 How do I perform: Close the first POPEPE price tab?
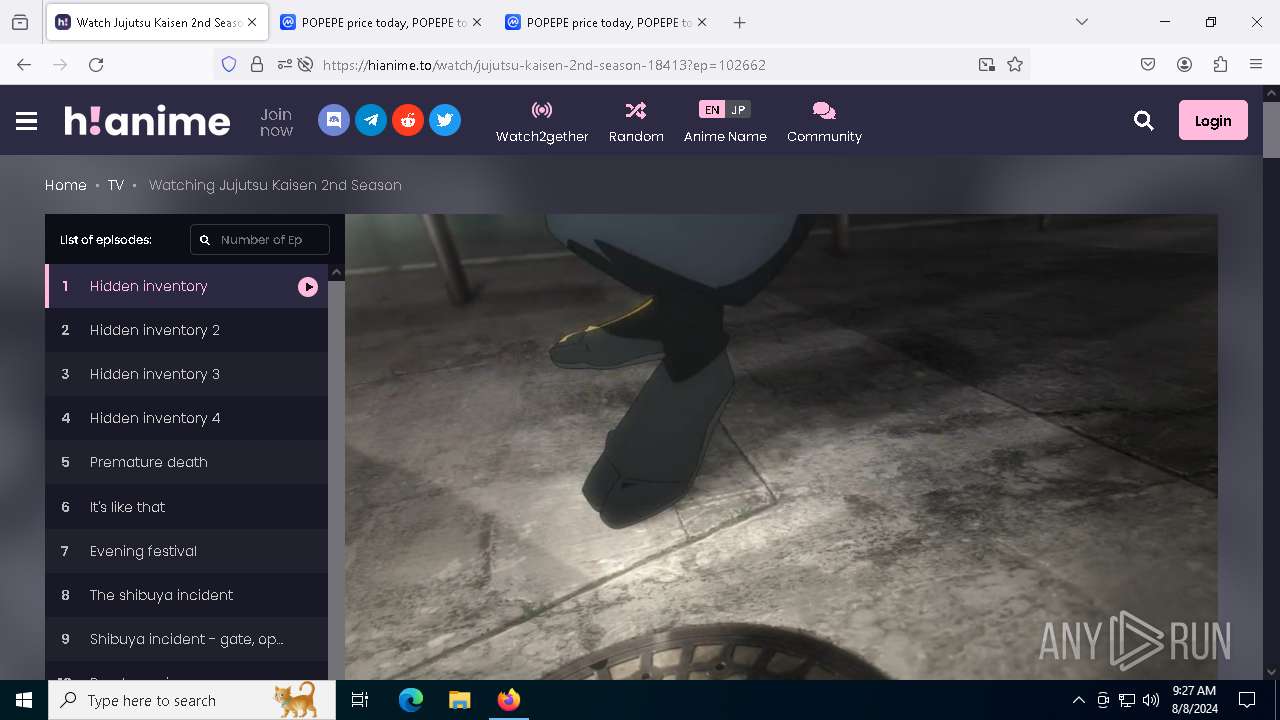point(477,22)
